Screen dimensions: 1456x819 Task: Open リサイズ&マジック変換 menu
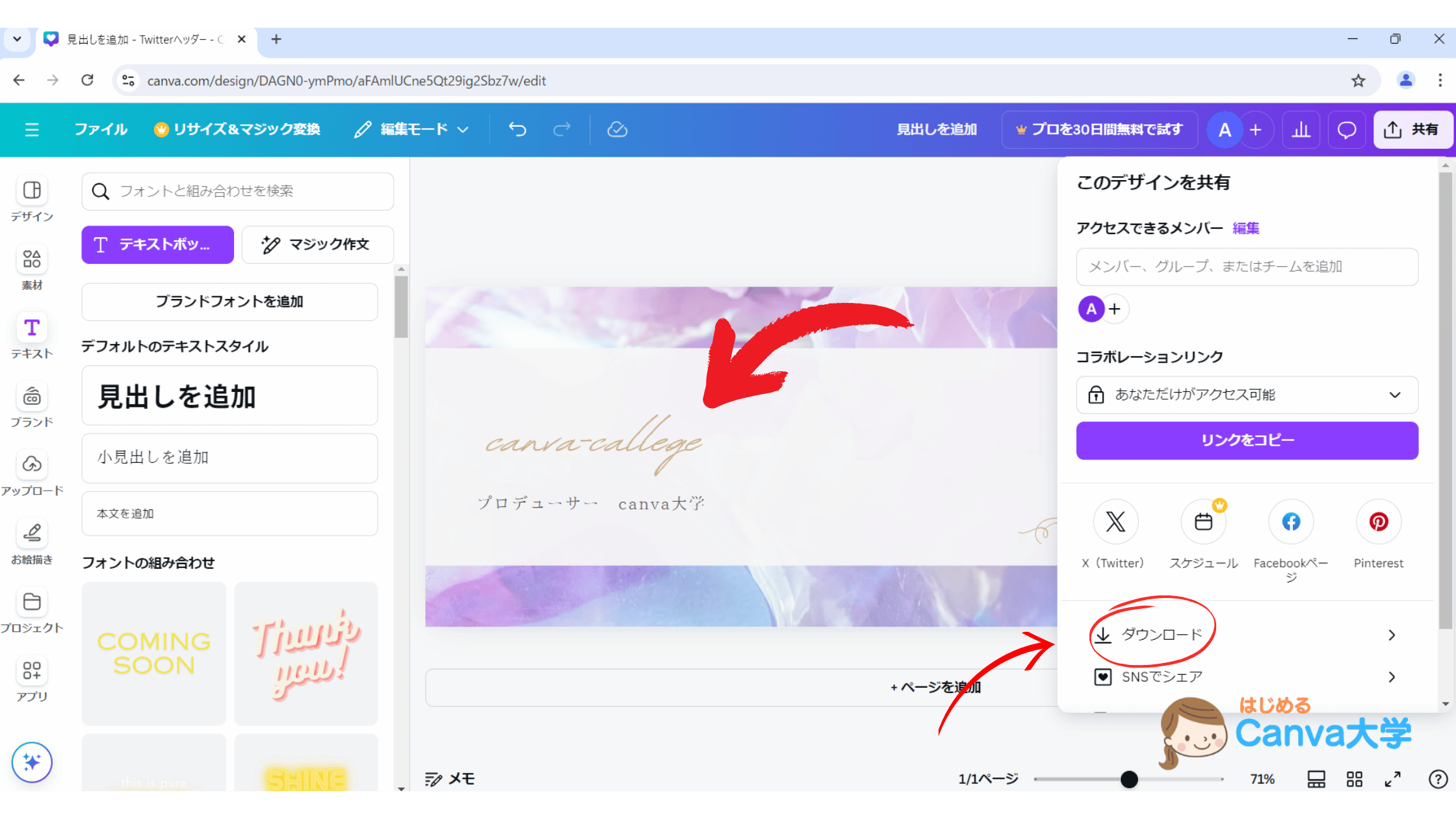237,129
